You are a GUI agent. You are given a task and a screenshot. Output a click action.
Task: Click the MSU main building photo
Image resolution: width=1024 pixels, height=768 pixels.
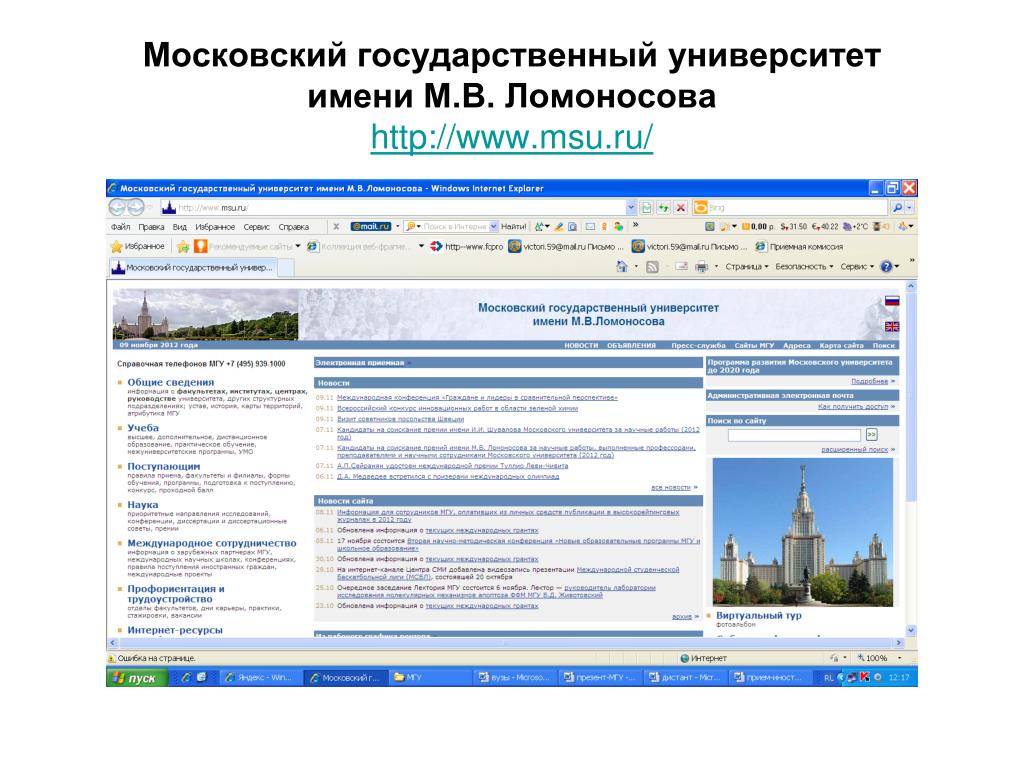[x=803, y=532]
